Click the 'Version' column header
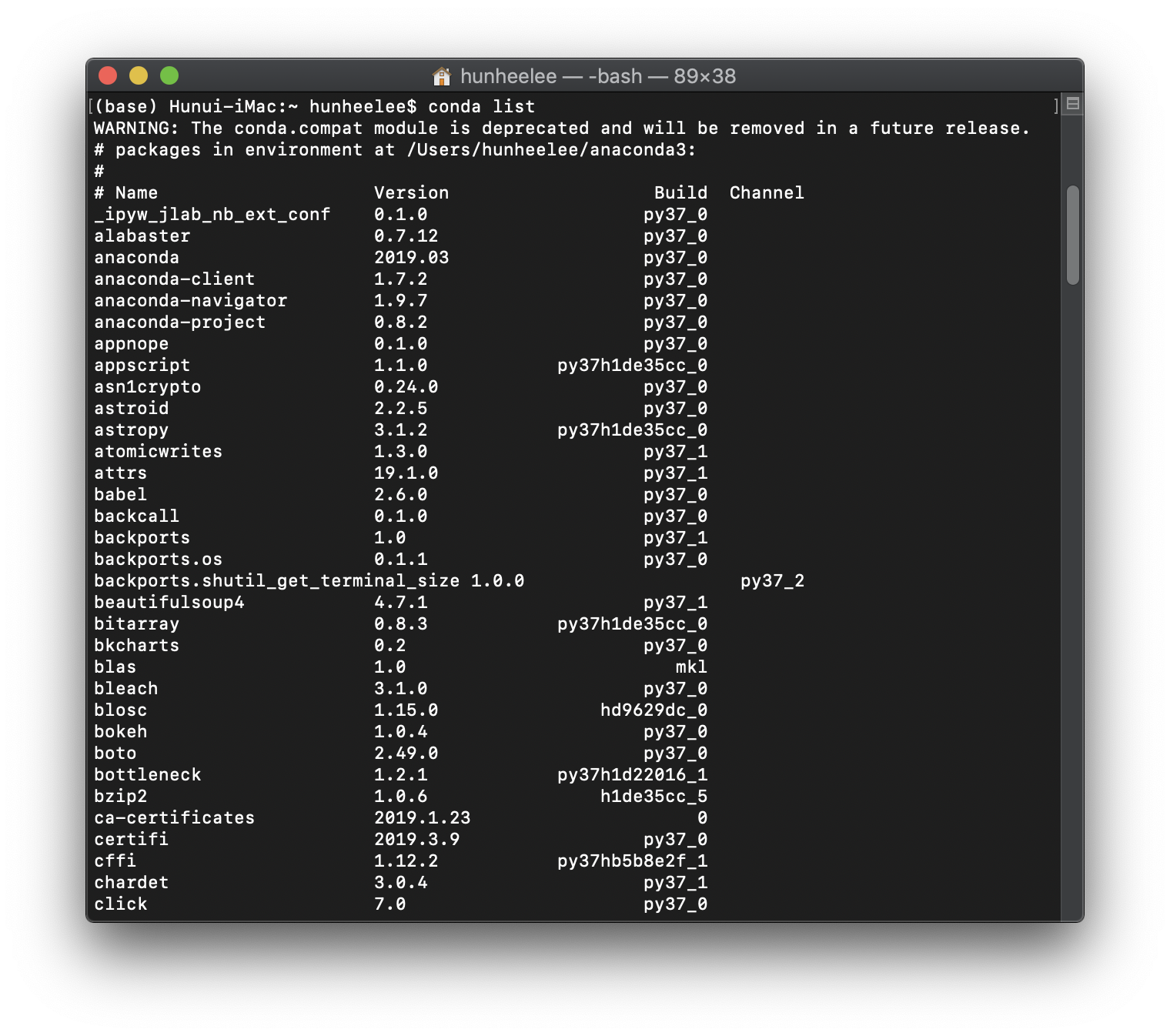Screen dimensions: 1170x1036 [x=412, y=192]
